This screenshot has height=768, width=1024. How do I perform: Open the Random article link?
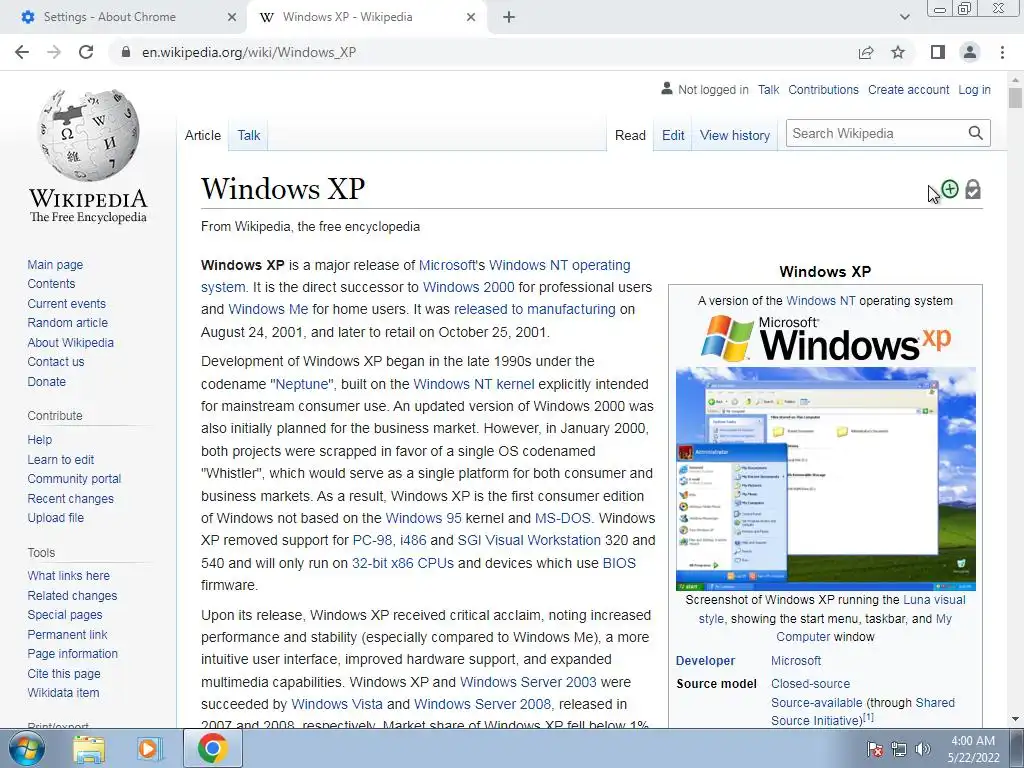[67, 323]
